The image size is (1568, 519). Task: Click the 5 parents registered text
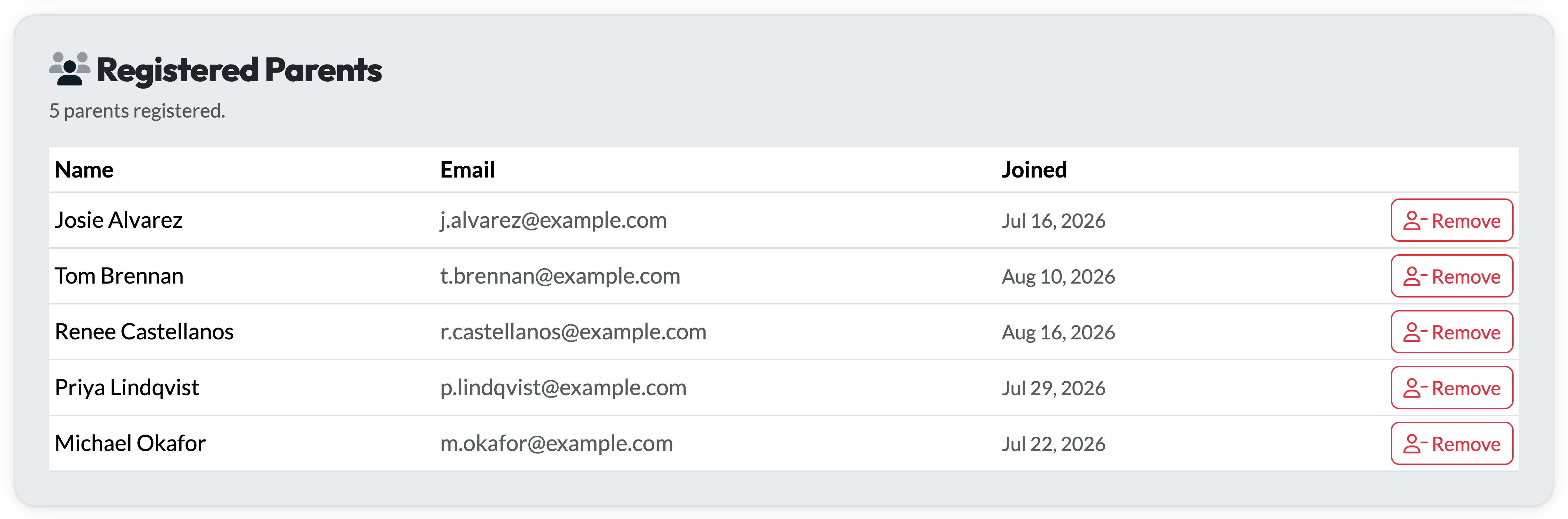click(x=137, y=111)
